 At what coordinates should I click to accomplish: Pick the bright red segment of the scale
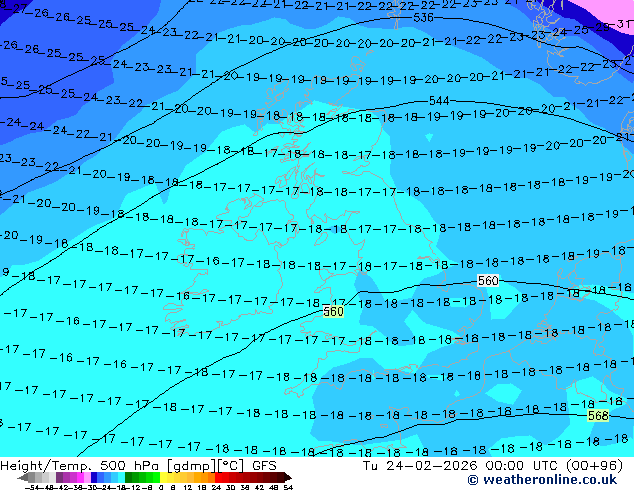click(218, 478)
